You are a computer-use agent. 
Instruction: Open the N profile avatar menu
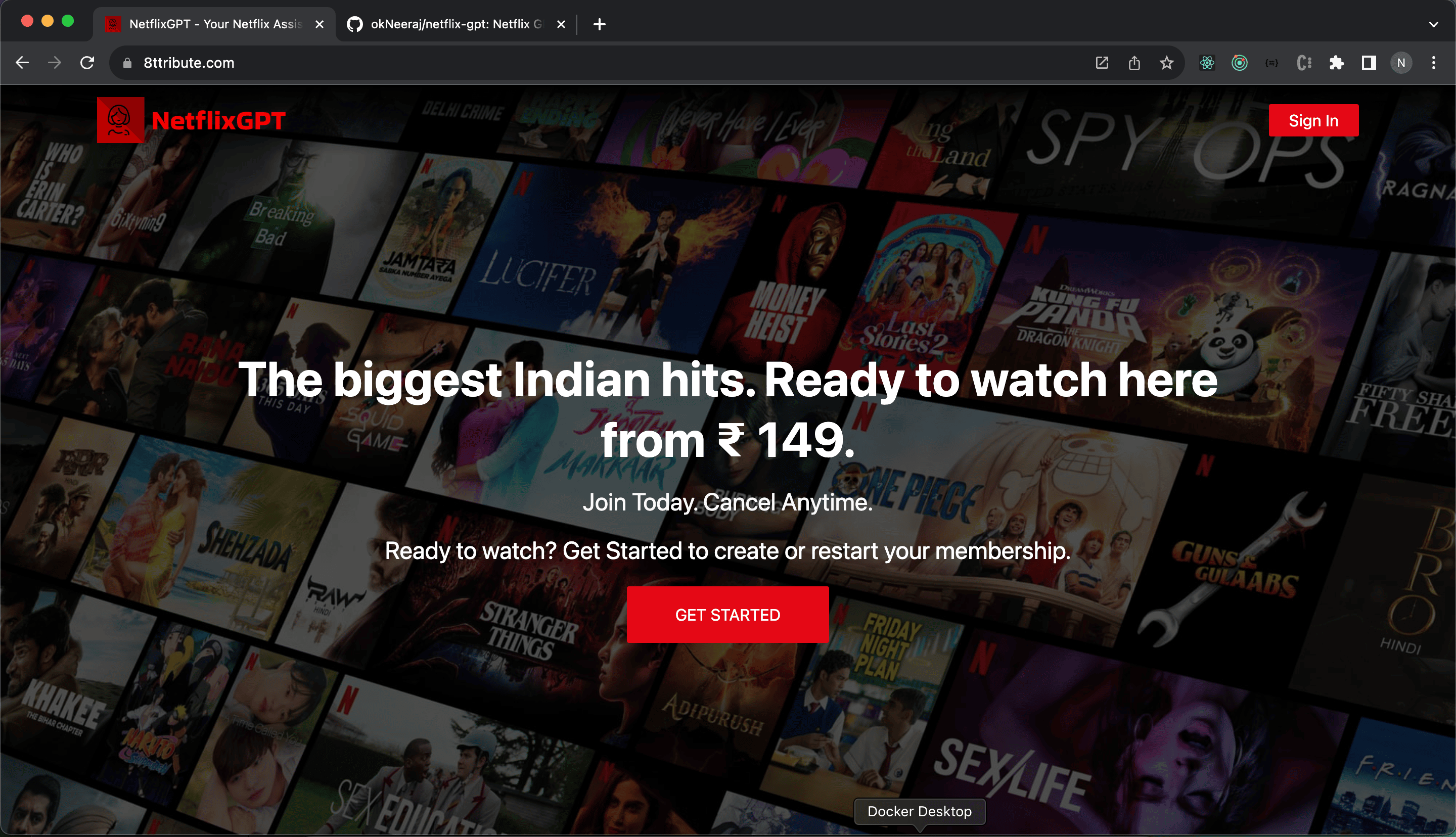click(1401, 63)
